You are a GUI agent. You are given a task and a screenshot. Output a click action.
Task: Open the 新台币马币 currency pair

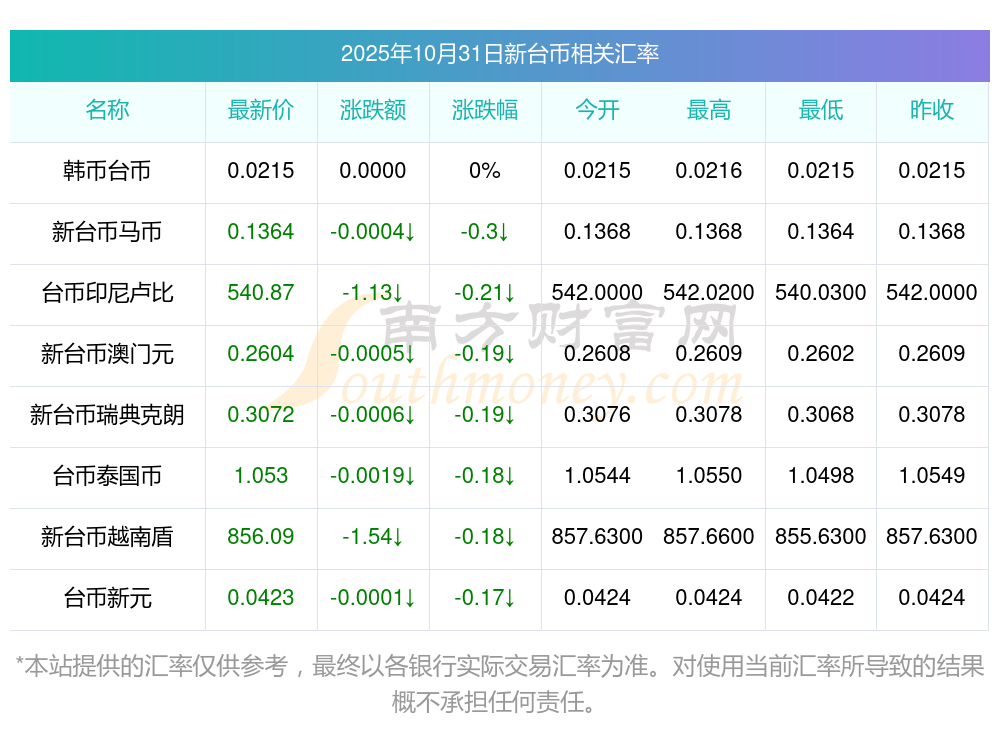tap(107, 232)
